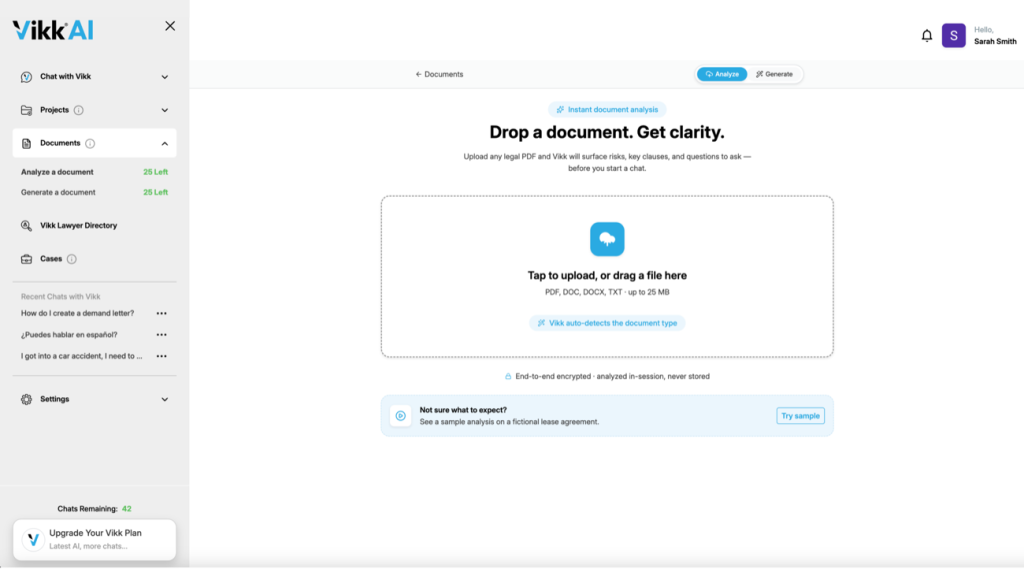
Task: Click the play icon in sample banner
Action: tap(400, 416)
